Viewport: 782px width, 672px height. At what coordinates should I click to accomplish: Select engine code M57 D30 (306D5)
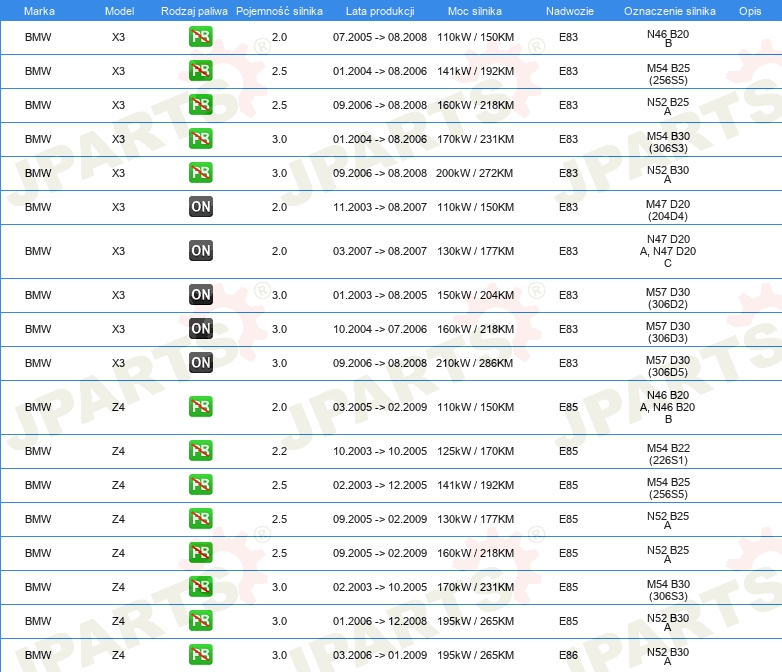coord(668,366)
